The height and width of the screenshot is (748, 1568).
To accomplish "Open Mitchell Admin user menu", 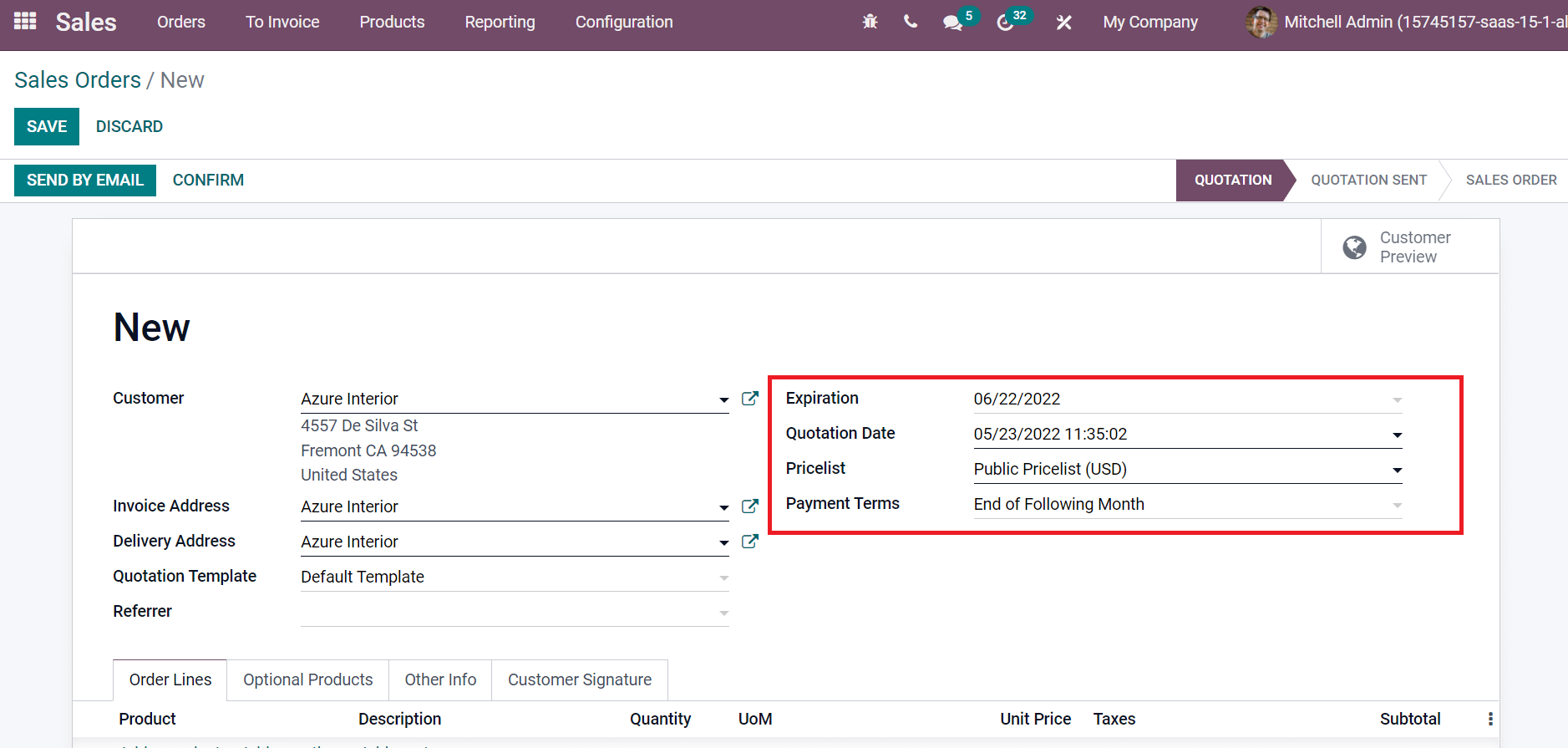I will 1407,22.
